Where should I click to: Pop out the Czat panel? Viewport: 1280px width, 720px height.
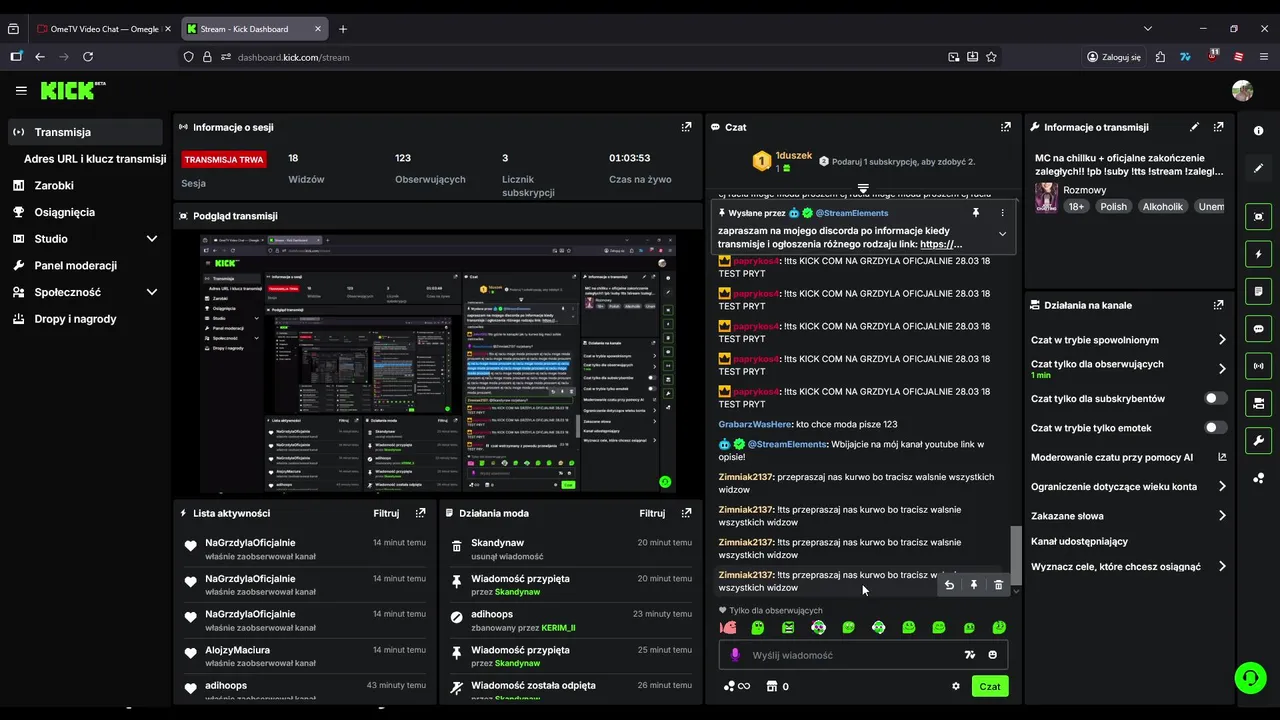pos(1005,127)
